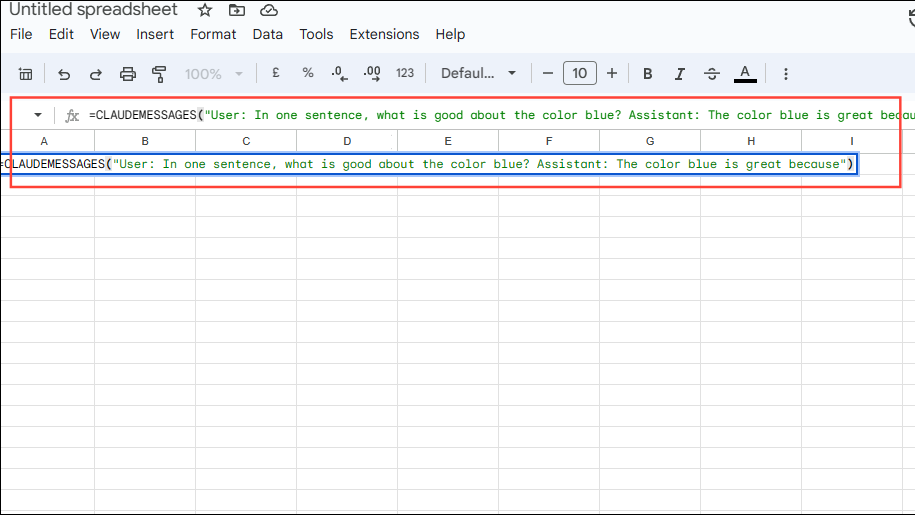Check the cloud save status icon

point(268,10)
